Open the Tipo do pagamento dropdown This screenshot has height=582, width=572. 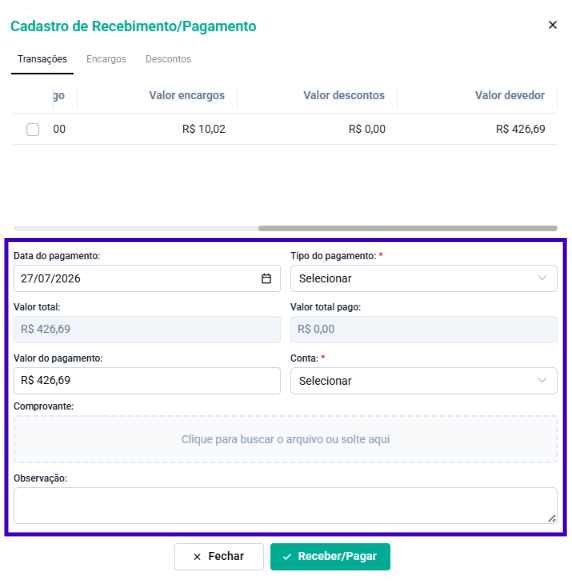point(424,278)
